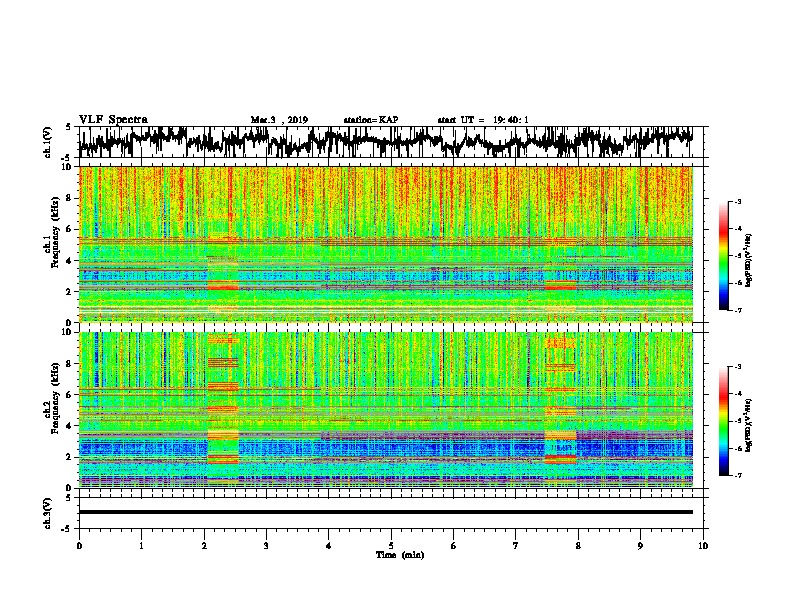Click the "2" tick label on the time axis
Screen dimensions: 792x612
click(204, 545)
